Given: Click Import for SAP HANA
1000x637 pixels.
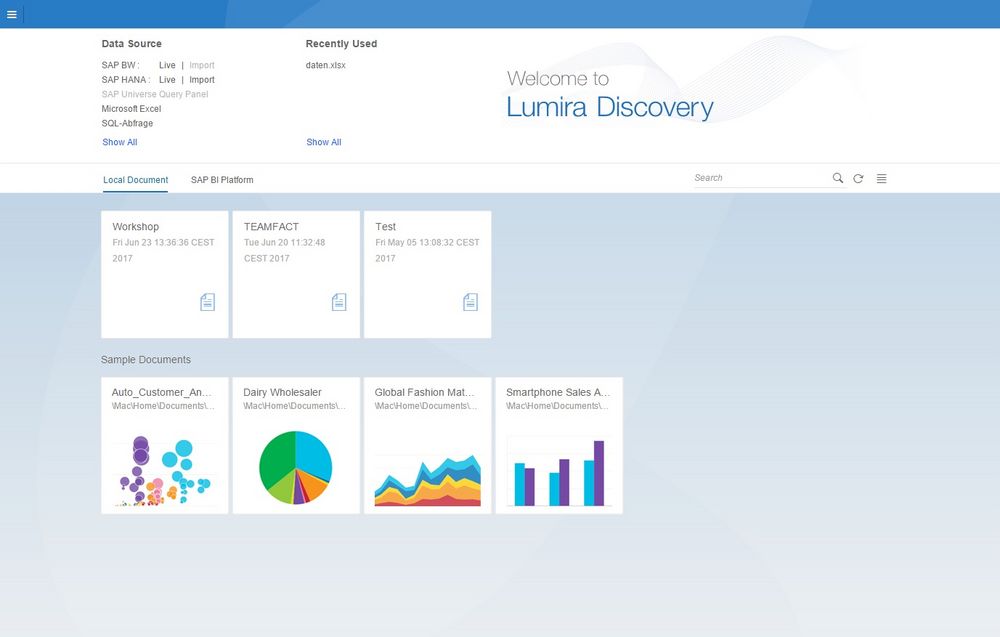Looking at the screenshot, I should point(202,80).
